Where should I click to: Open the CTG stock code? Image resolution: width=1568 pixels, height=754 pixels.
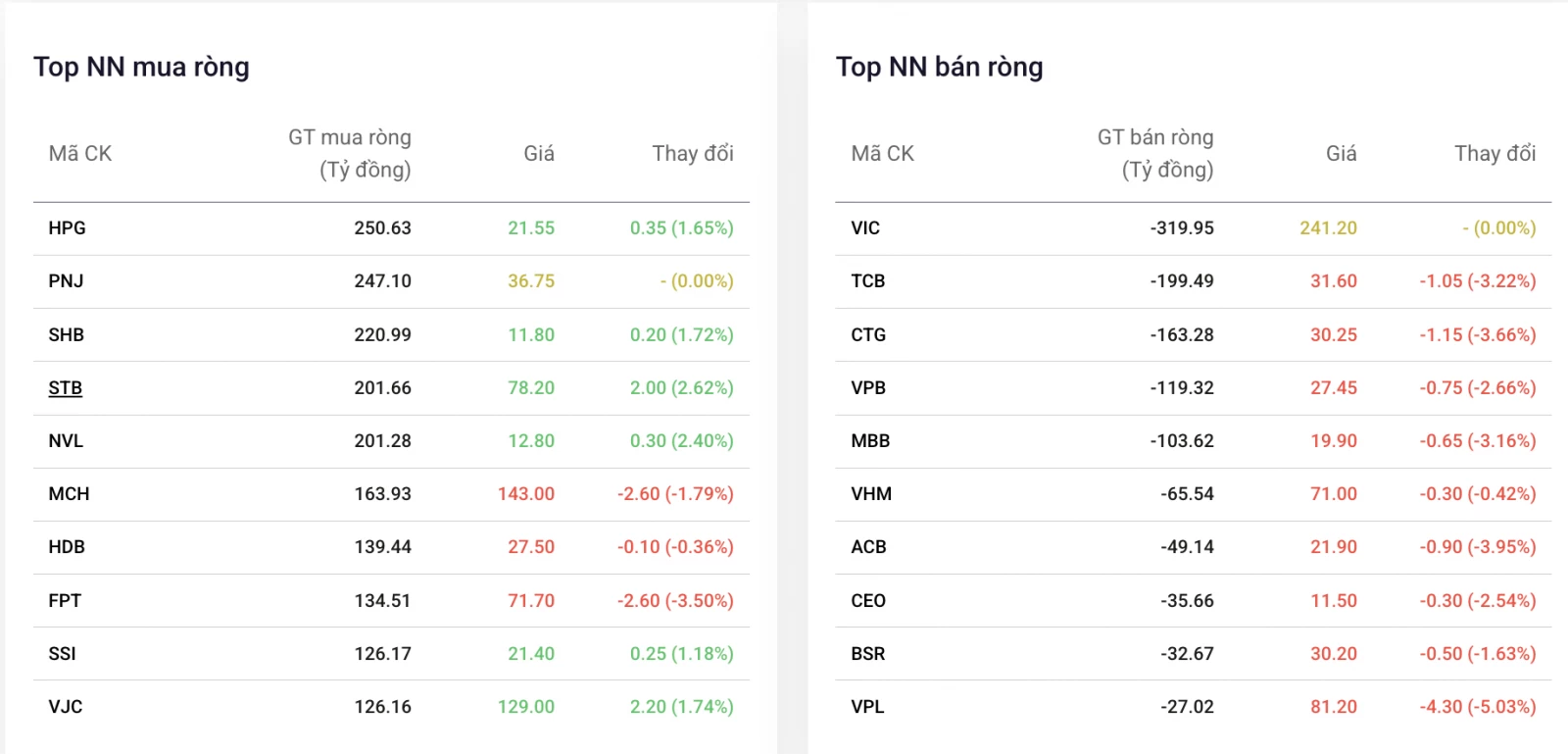pyautogui.click(x=868, y=335)
